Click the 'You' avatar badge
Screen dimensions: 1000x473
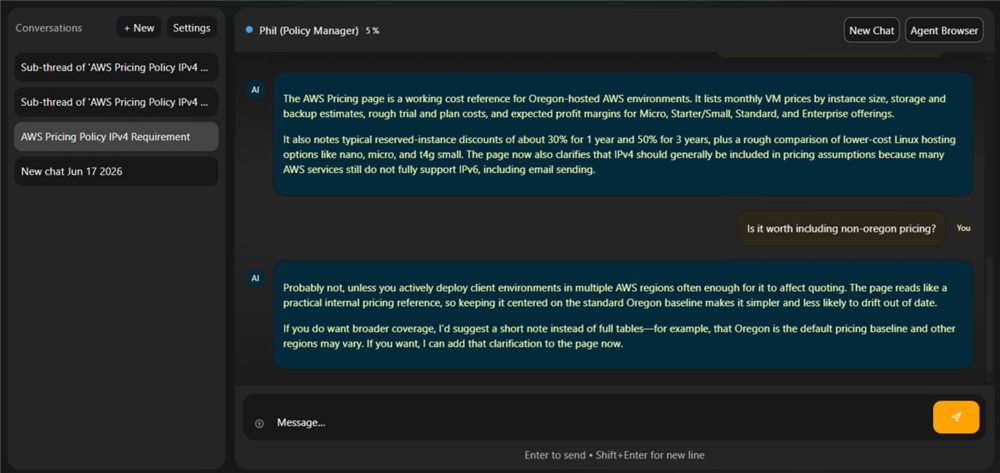click(x=963, y=228)
